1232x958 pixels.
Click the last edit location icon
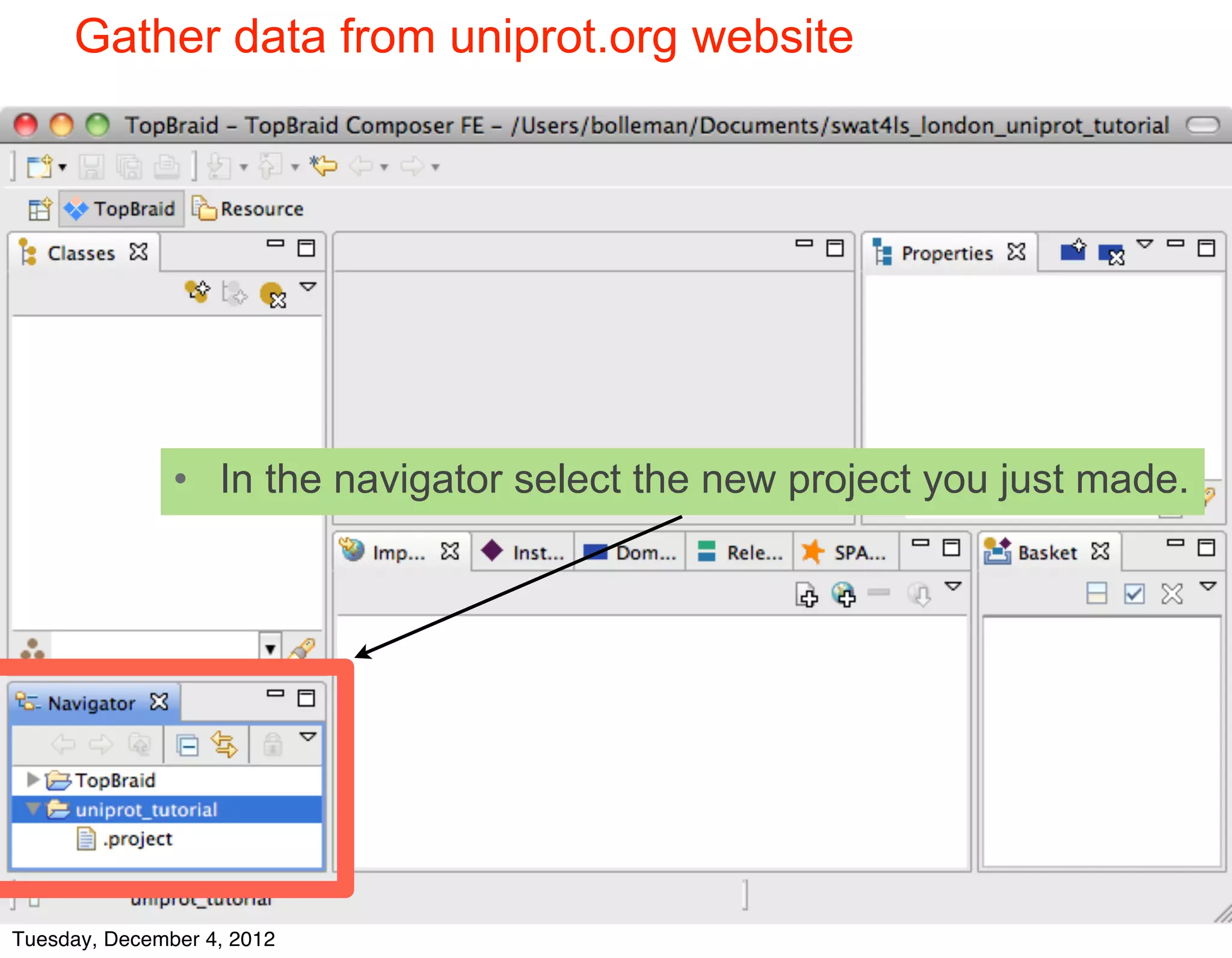coord(324,165)
